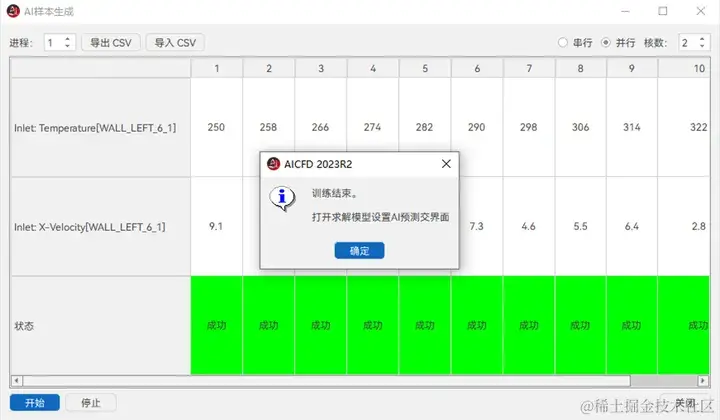Screen dimensions: 720x420
Task: Click 成功 status cell in column 9
Action: (632, 325)
